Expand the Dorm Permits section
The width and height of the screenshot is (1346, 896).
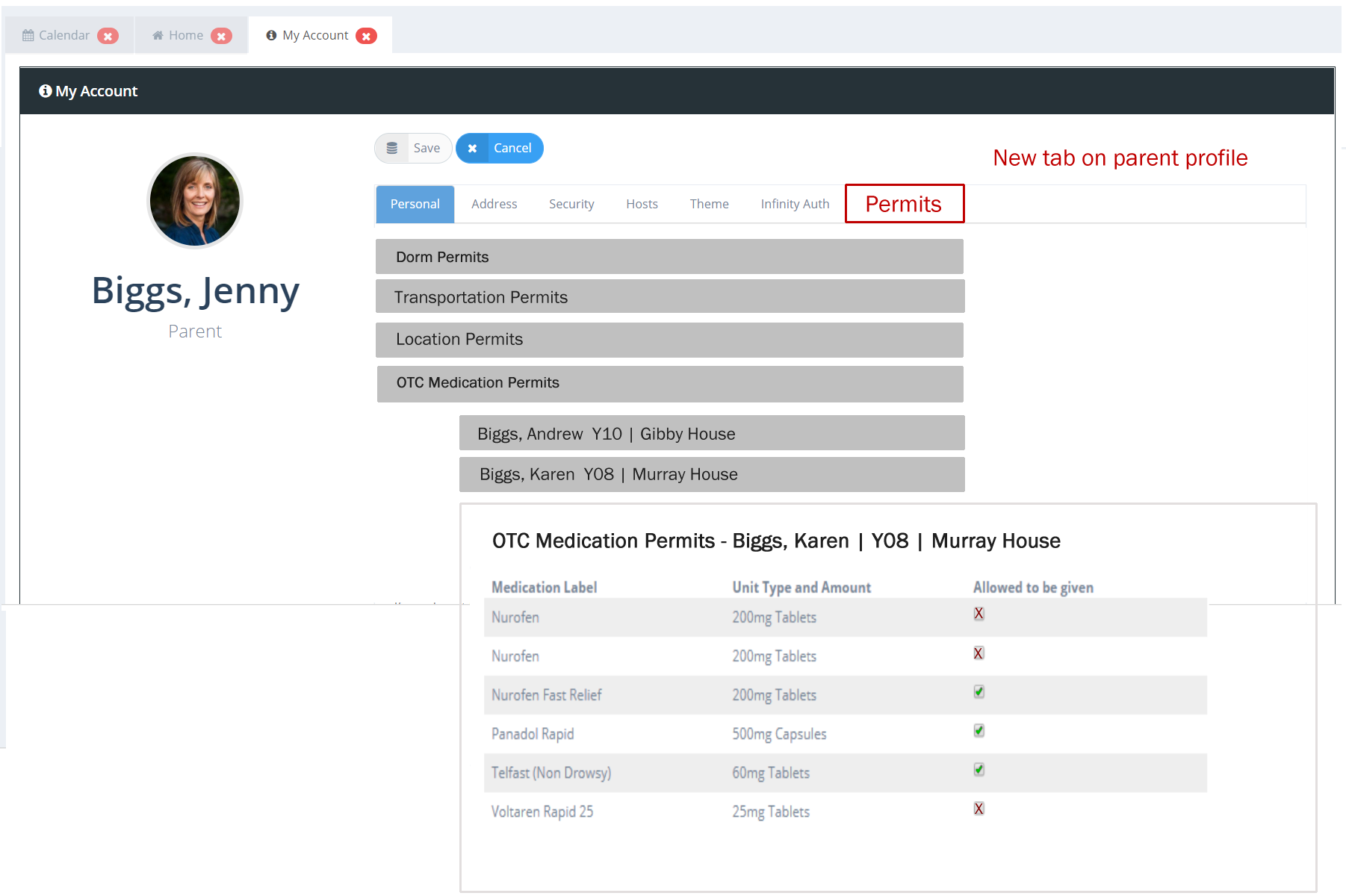click(669, 257)
